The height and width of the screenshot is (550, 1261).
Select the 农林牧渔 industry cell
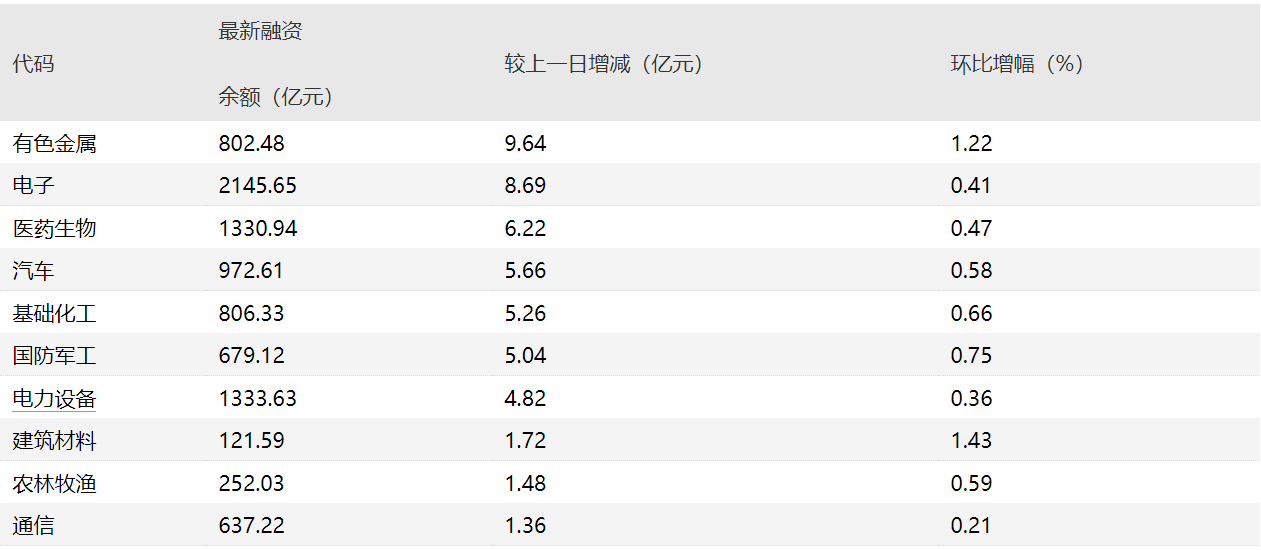(x=55, y=484)
